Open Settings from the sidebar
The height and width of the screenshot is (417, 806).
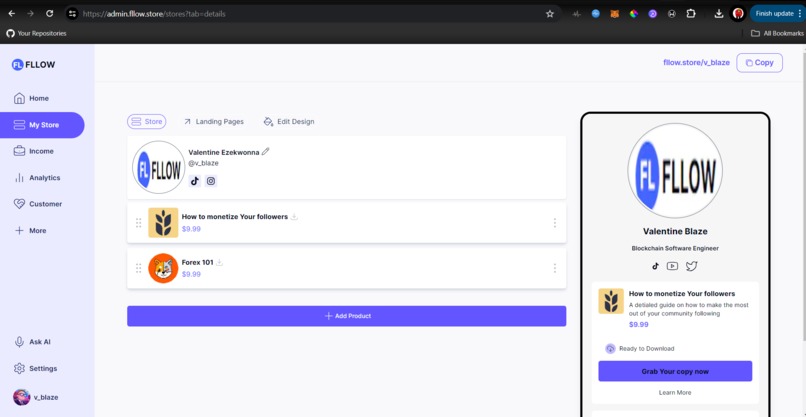35,369
